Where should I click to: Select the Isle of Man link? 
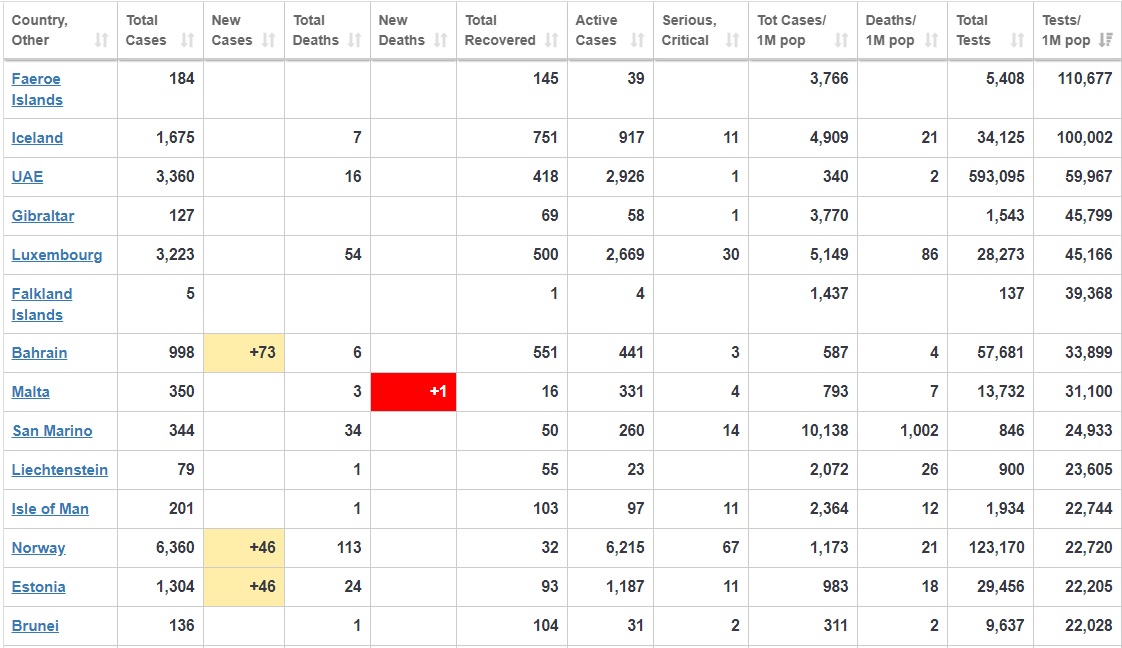point(50,509)
